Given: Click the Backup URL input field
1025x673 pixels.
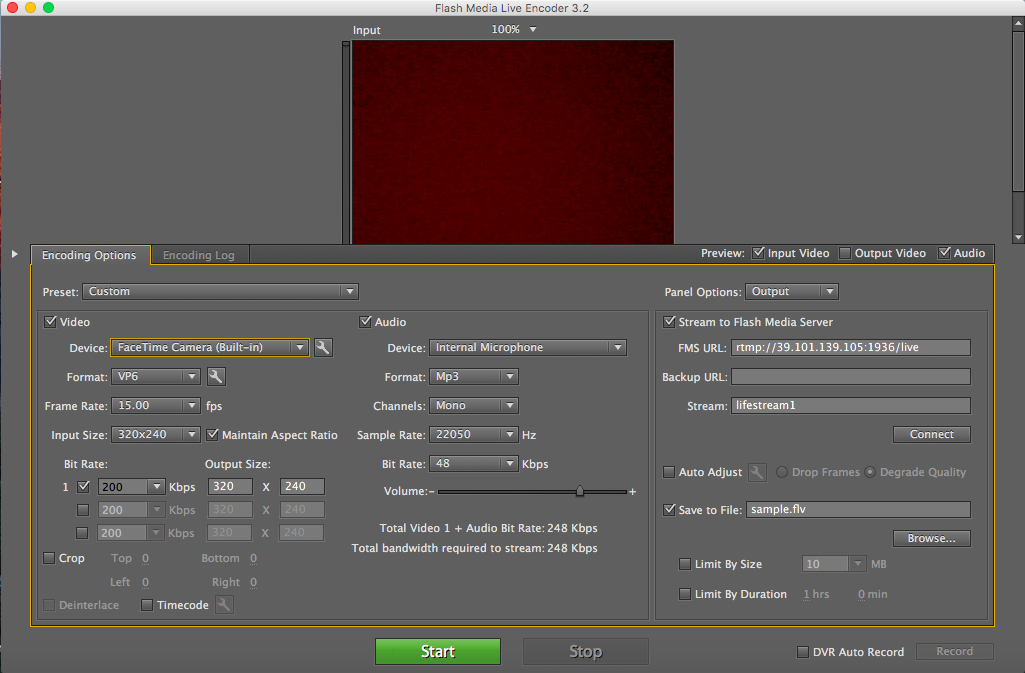Looking at the screenshot, I should pyautogui.click(x=850, y=376).
